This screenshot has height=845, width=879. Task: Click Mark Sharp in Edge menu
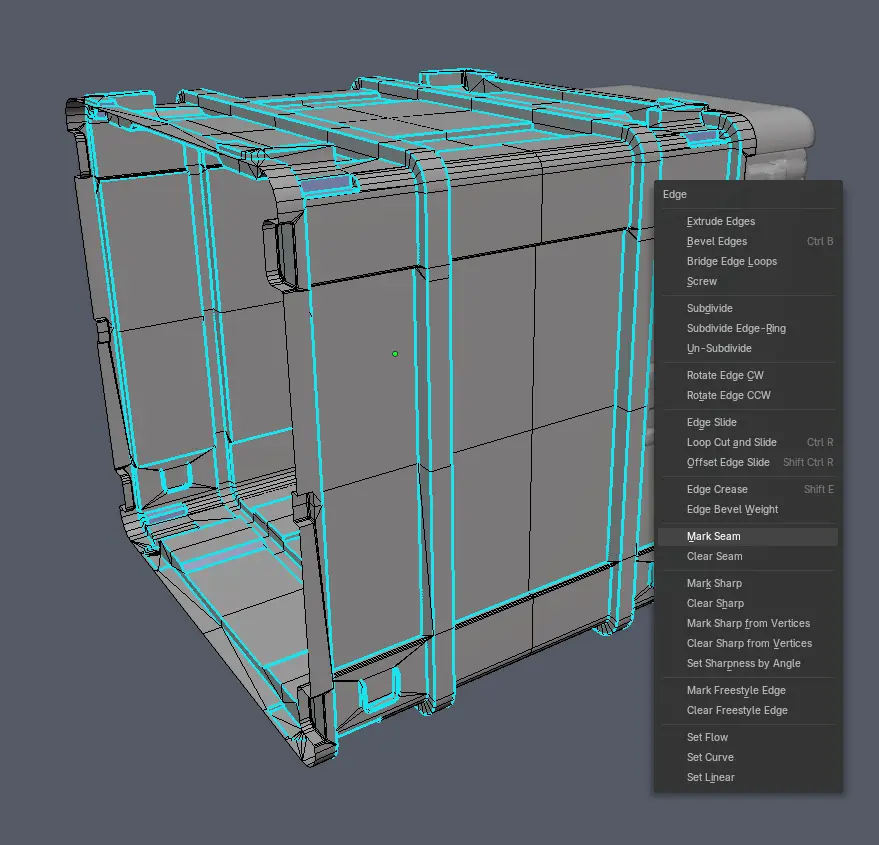[714, 583]
